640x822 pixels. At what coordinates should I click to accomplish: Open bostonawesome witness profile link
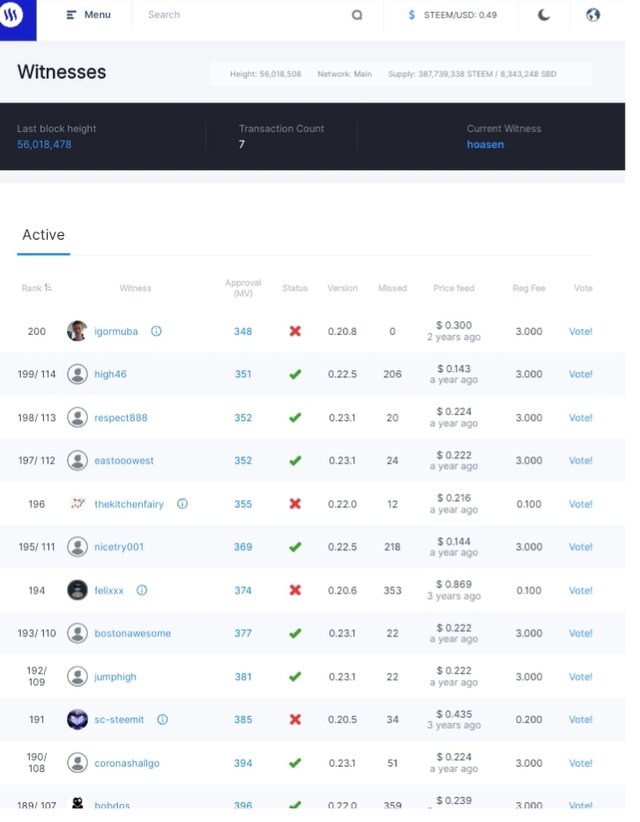[133, 633]
